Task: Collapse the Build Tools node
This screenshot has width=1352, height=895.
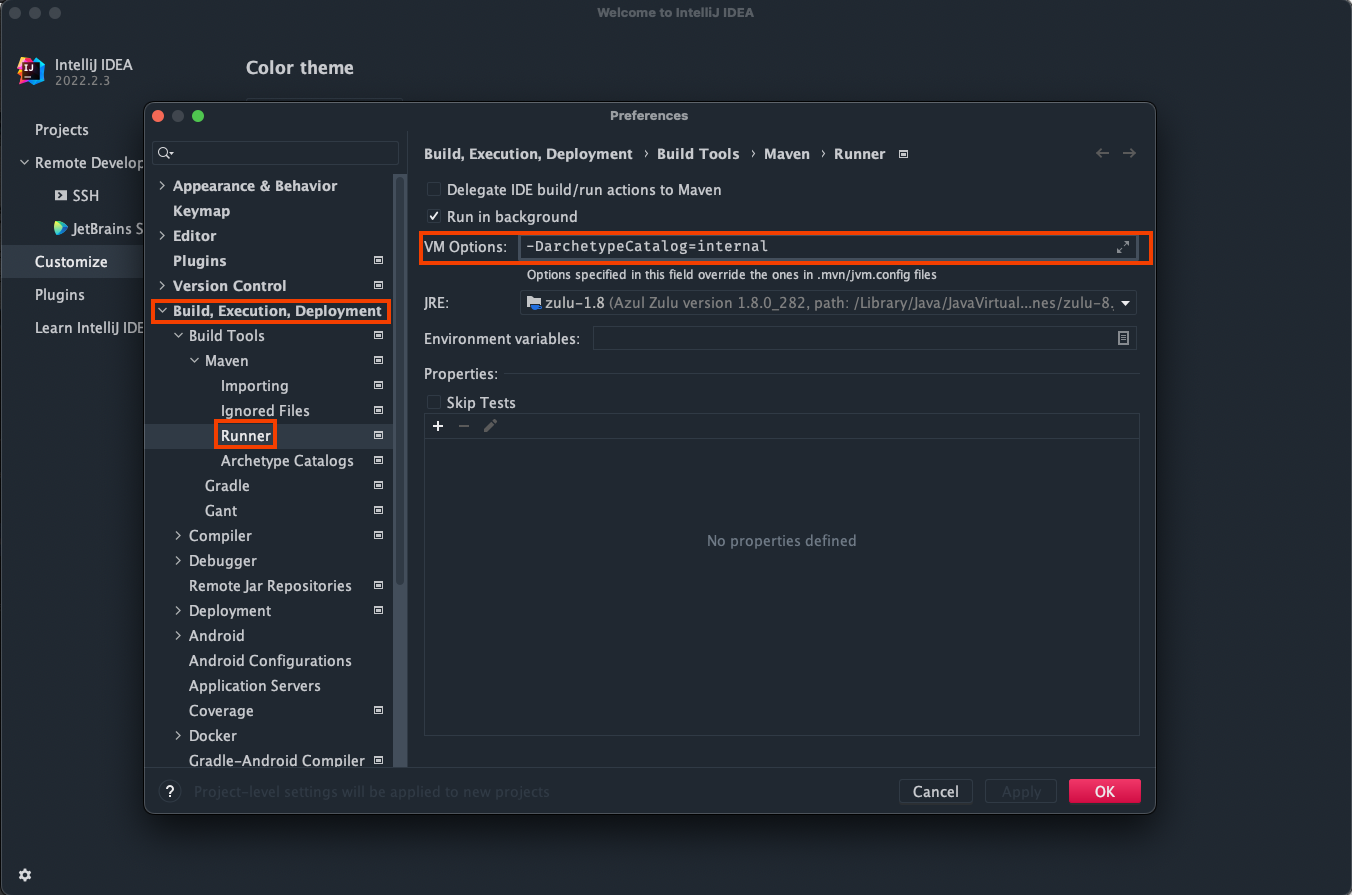Action: click(x=178, y=336)
